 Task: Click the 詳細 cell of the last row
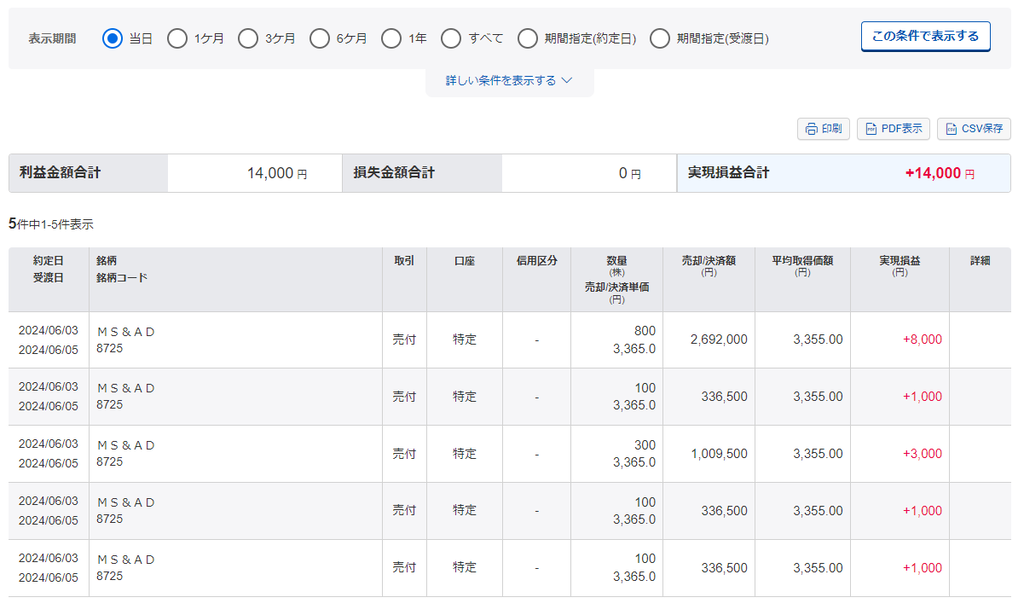979,568
